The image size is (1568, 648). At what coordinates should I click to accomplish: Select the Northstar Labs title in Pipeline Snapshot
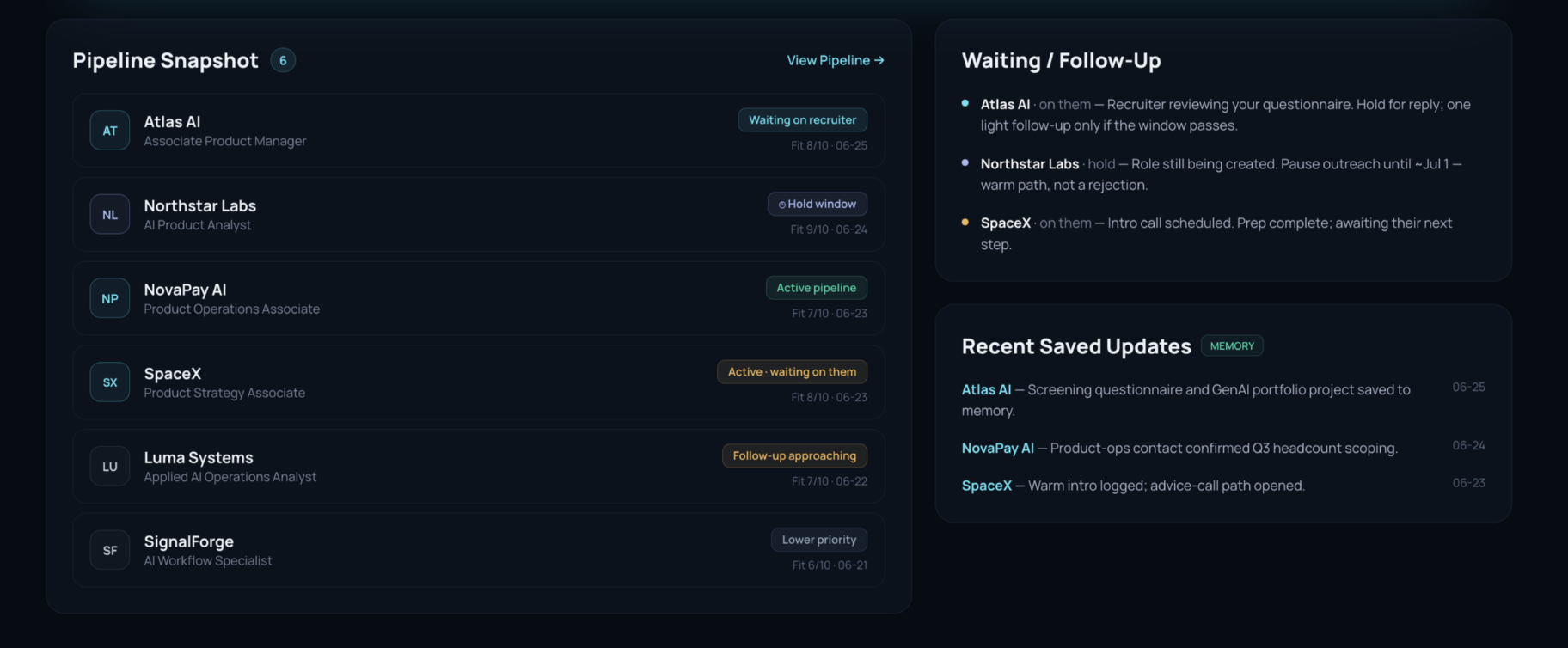[x=200, y=206]
